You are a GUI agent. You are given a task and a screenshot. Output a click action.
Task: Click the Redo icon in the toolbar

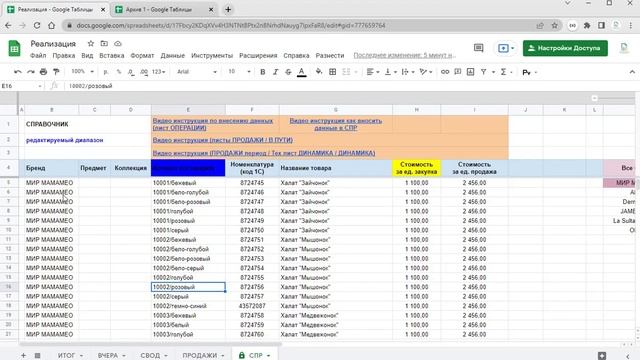click(x=31, y=72)
